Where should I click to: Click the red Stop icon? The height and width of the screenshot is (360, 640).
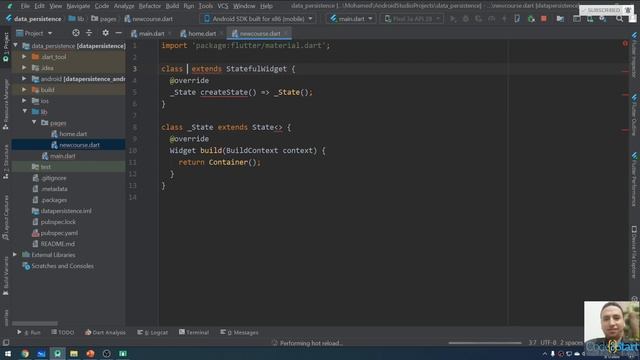(x=544, y=19)
